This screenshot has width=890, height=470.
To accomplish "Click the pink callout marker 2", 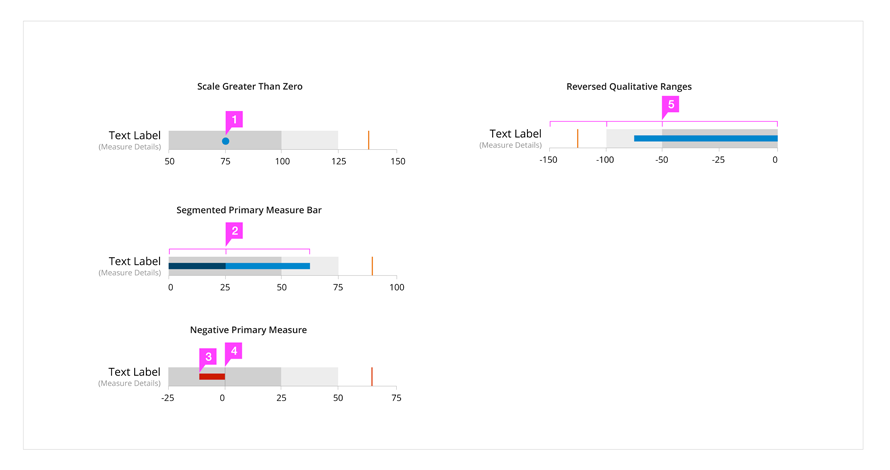I will click(x=234, y=231).
